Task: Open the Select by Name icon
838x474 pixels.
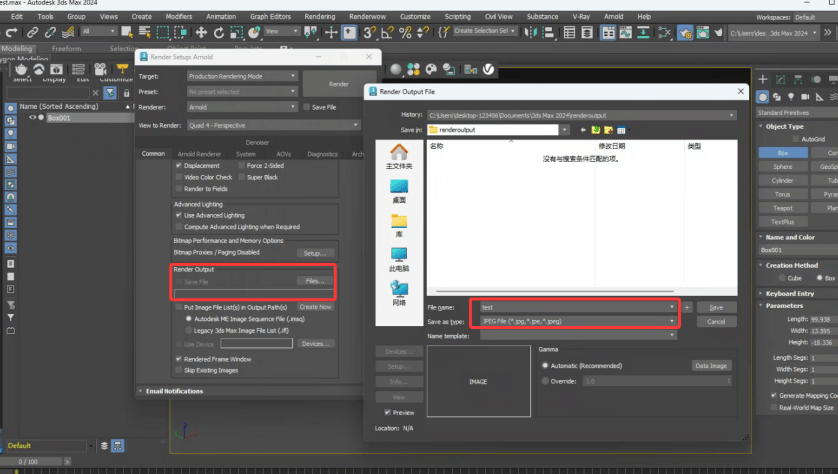Action: tap(145, 32)
